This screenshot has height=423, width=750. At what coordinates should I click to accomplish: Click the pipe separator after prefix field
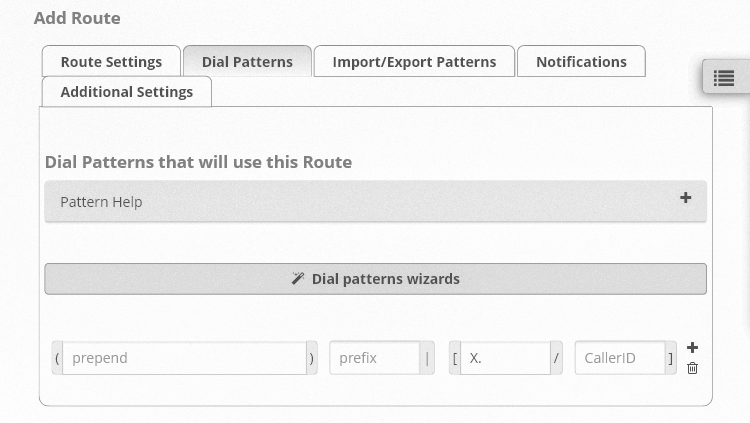[427, 358]
